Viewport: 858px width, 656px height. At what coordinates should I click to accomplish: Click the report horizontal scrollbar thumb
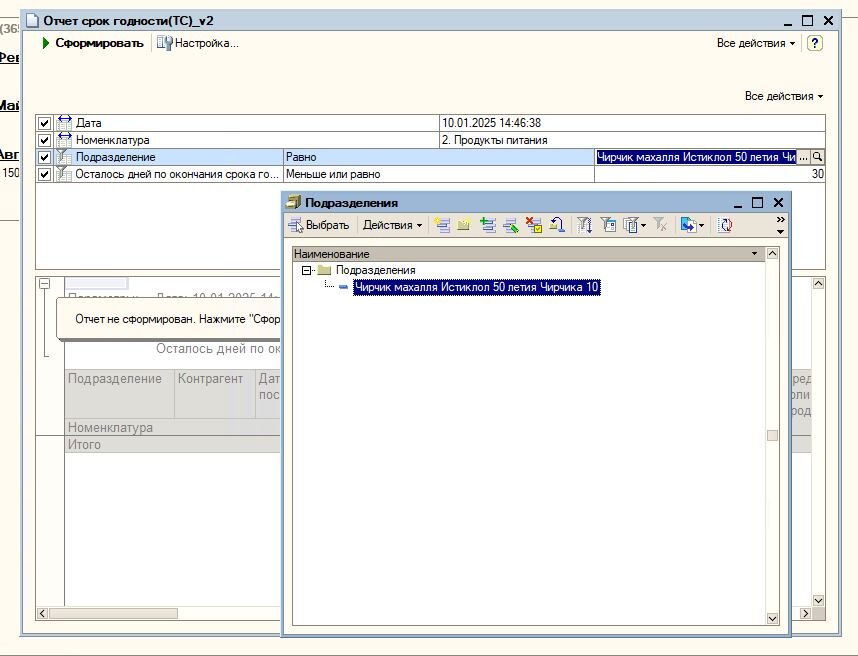113,614
